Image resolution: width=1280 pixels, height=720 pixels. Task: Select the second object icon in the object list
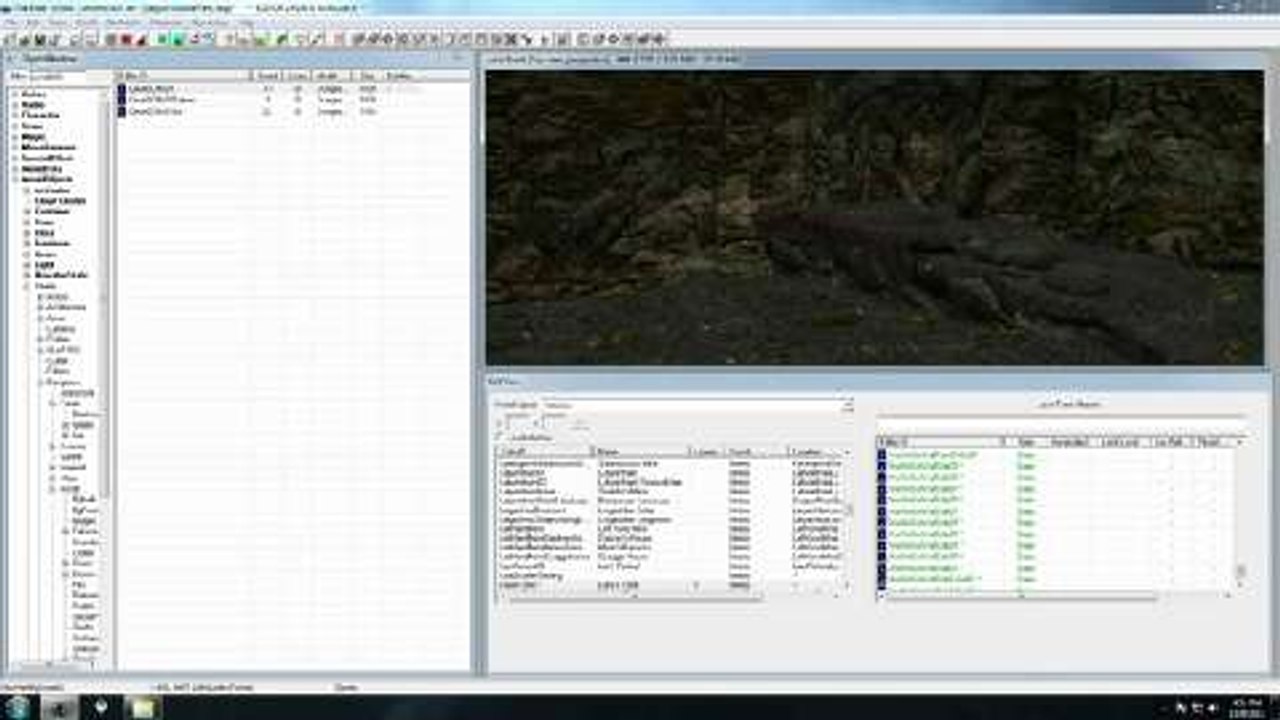coord(122,100)
